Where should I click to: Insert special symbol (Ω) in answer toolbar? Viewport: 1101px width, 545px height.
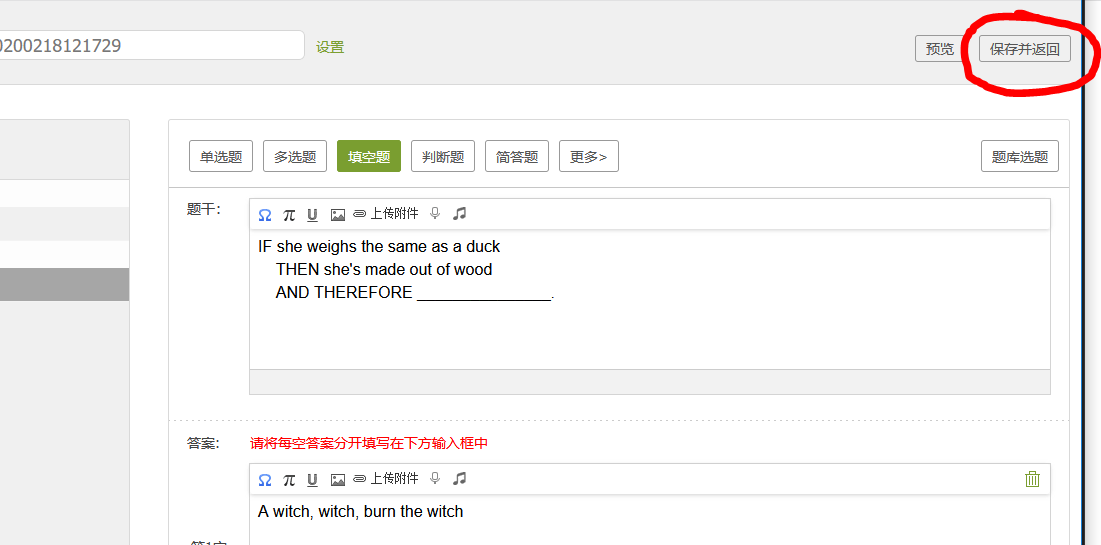265,480
